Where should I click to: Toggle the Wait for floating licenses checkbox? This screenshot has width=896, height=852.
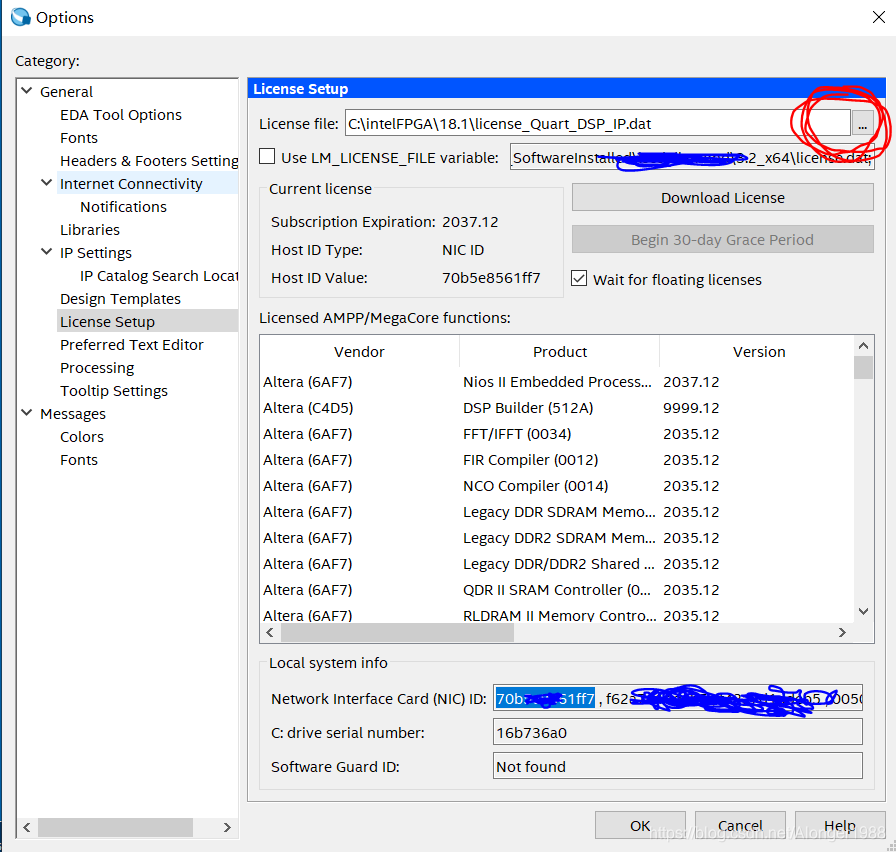pos(579,279)
